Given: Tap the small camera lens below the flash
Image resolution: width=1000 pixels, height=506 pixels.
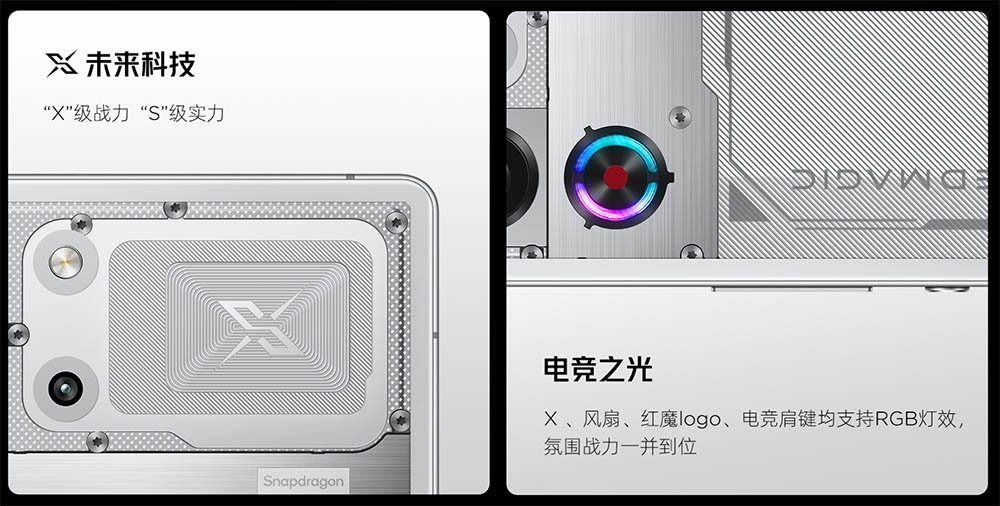Looking at the screenshot, I should pyautogui.click(x=65, y=388).
